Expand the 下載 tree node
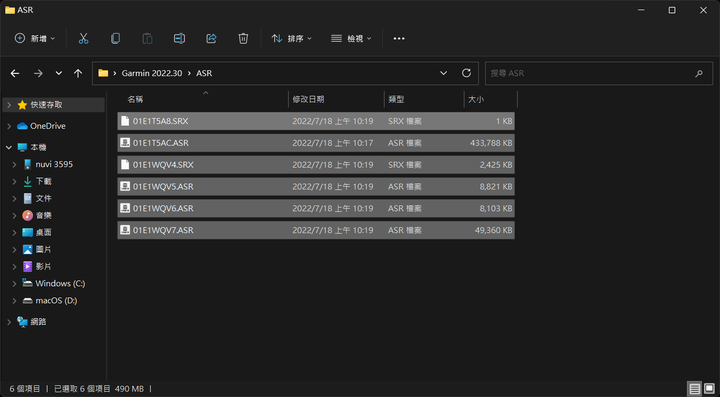The image size is (720, 397). [x=15, y=182]
